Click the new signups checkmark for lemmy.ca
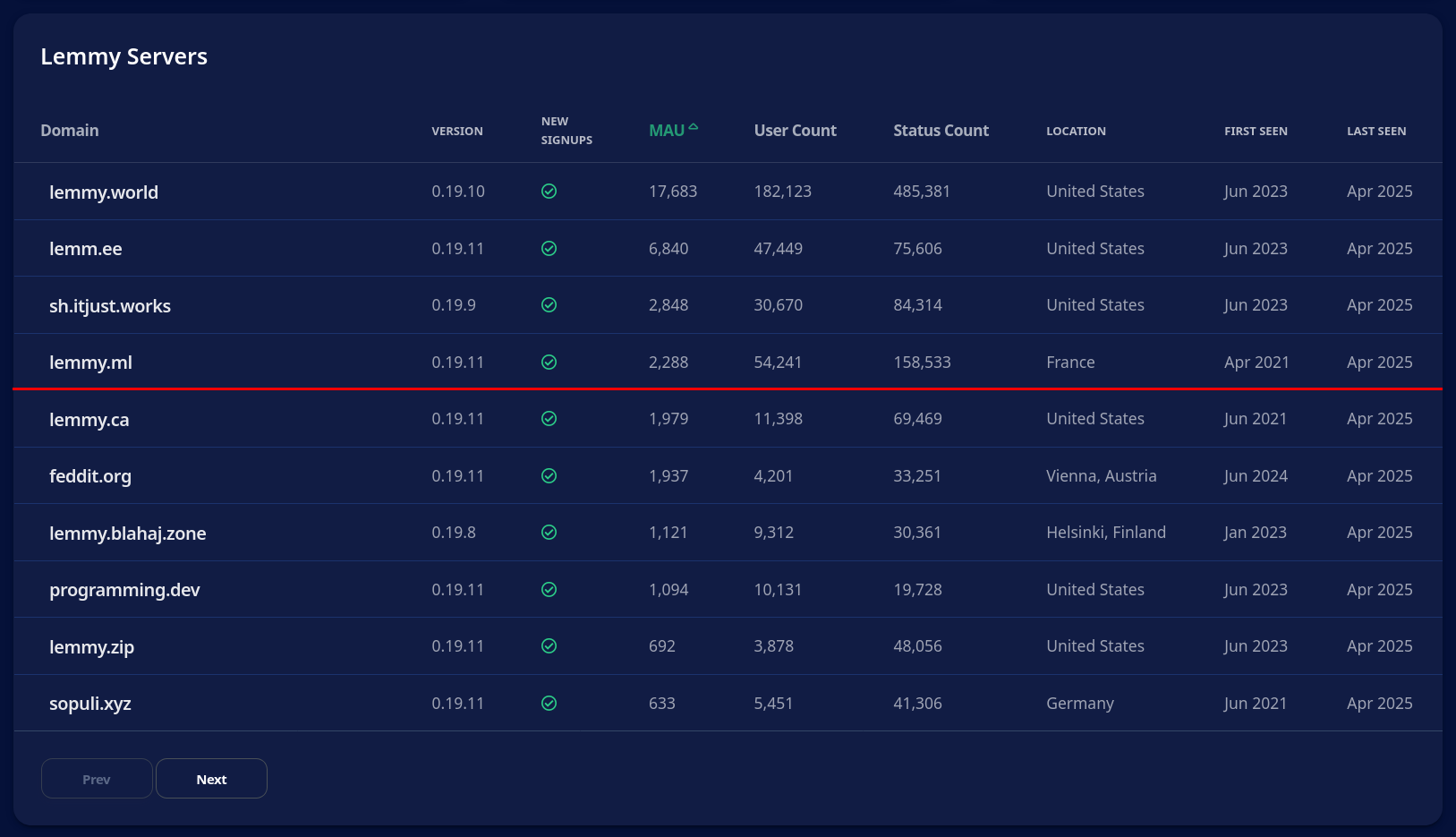 549,419
